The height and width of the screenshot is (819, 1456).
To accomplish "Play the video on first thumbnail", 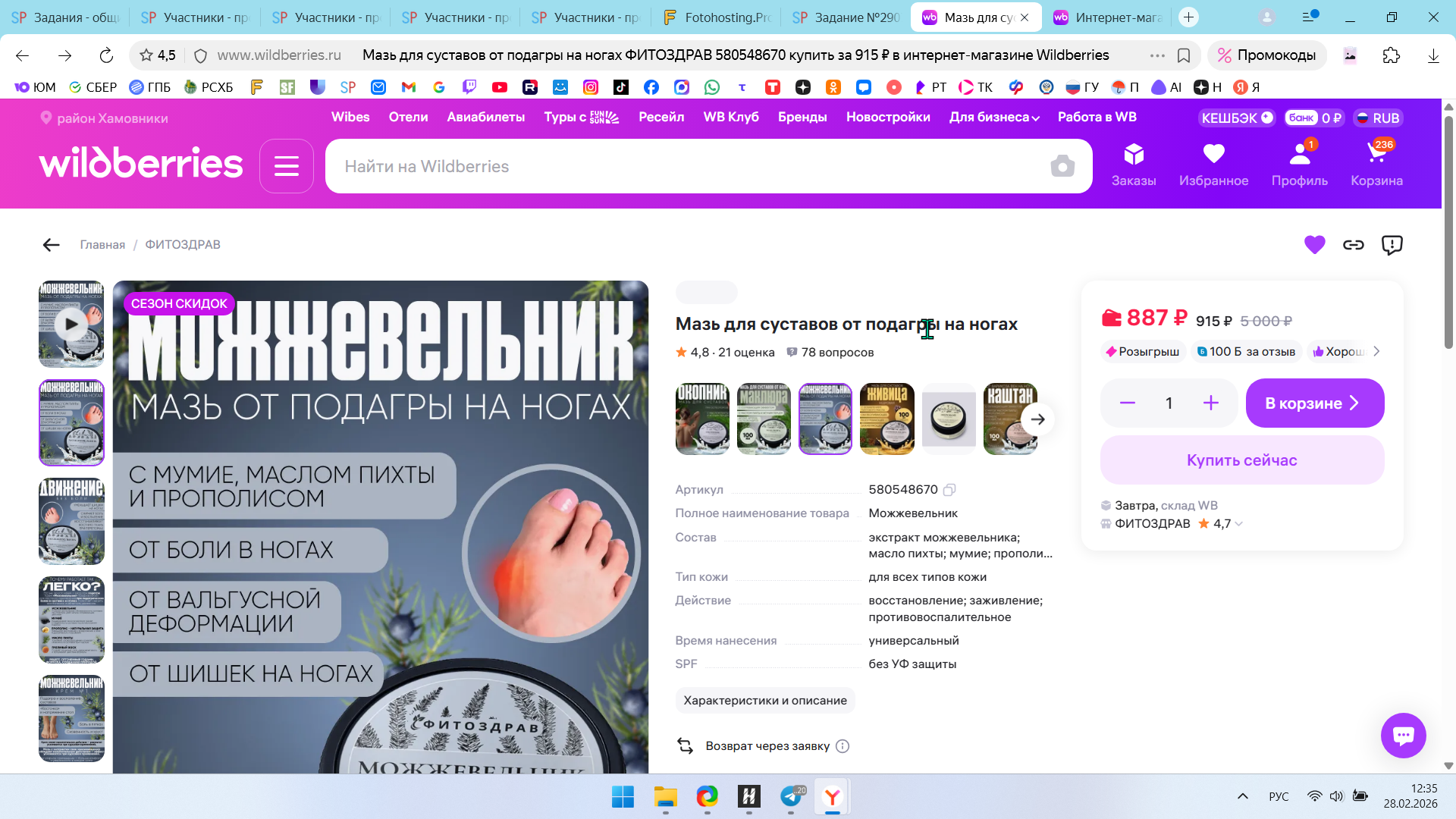I will tap(71, 324).
